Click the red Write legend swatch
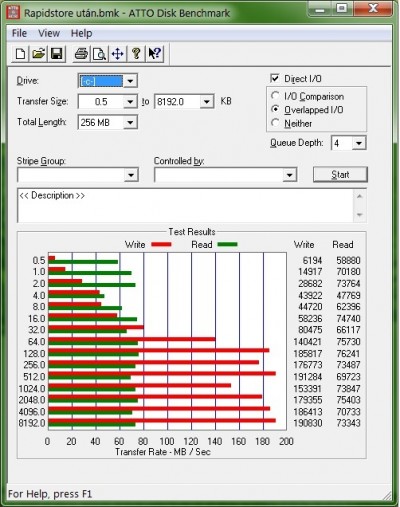The height and width of the screenshot is (507, 400). pos(161,244)
